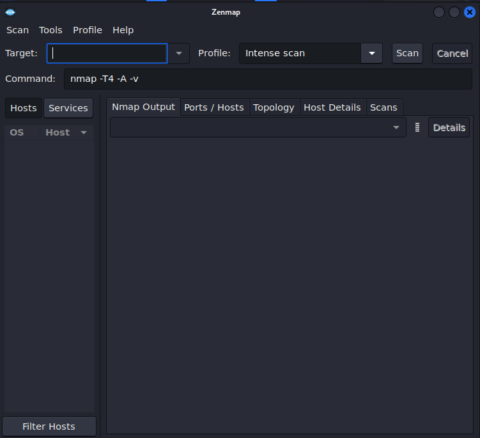Switch to the Host Details tab

pyautogui.click(x=332, y=108)
